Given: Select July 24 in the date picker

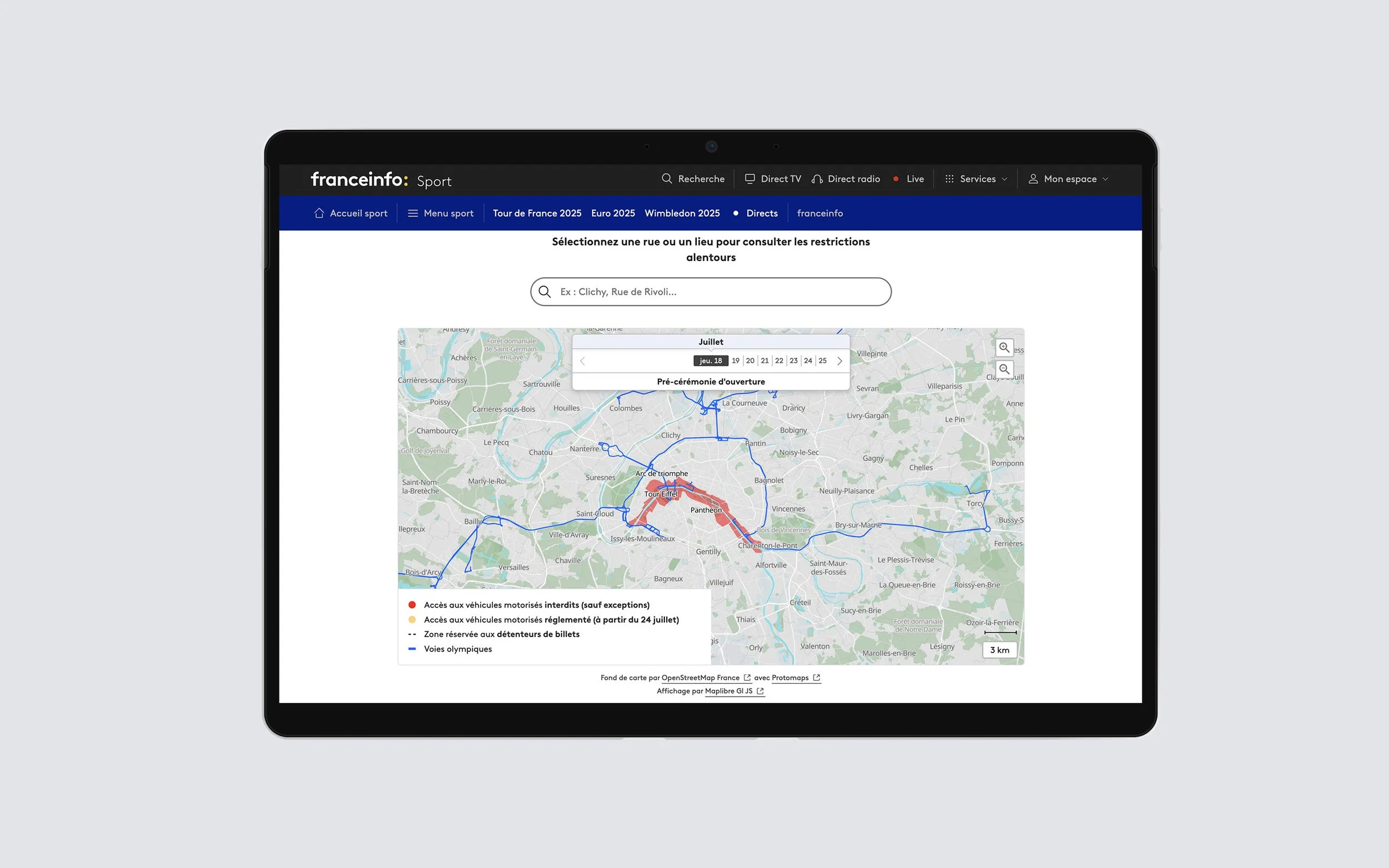Looking at the screenshot, I should coord(808,360).
